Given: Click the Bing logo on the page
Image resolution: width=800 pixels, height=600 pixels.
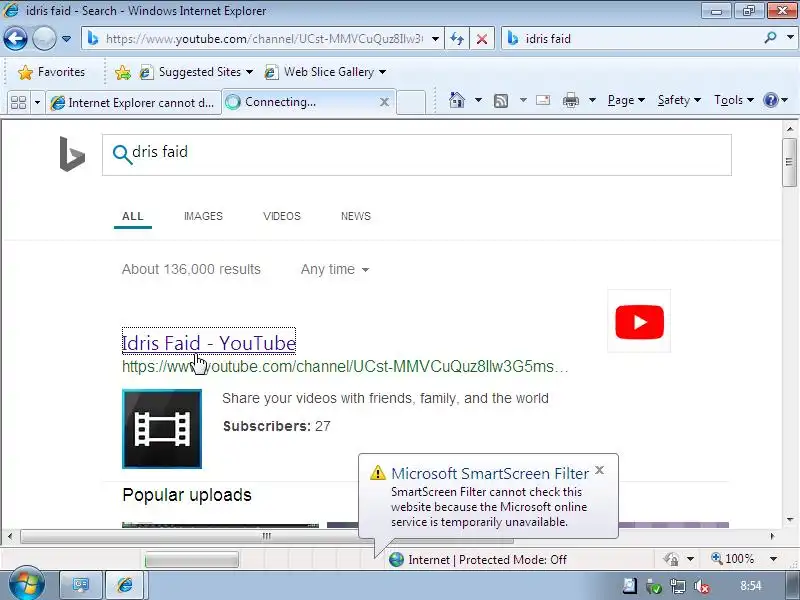Looking at the screenshot, I should click(x=72, y=154).
